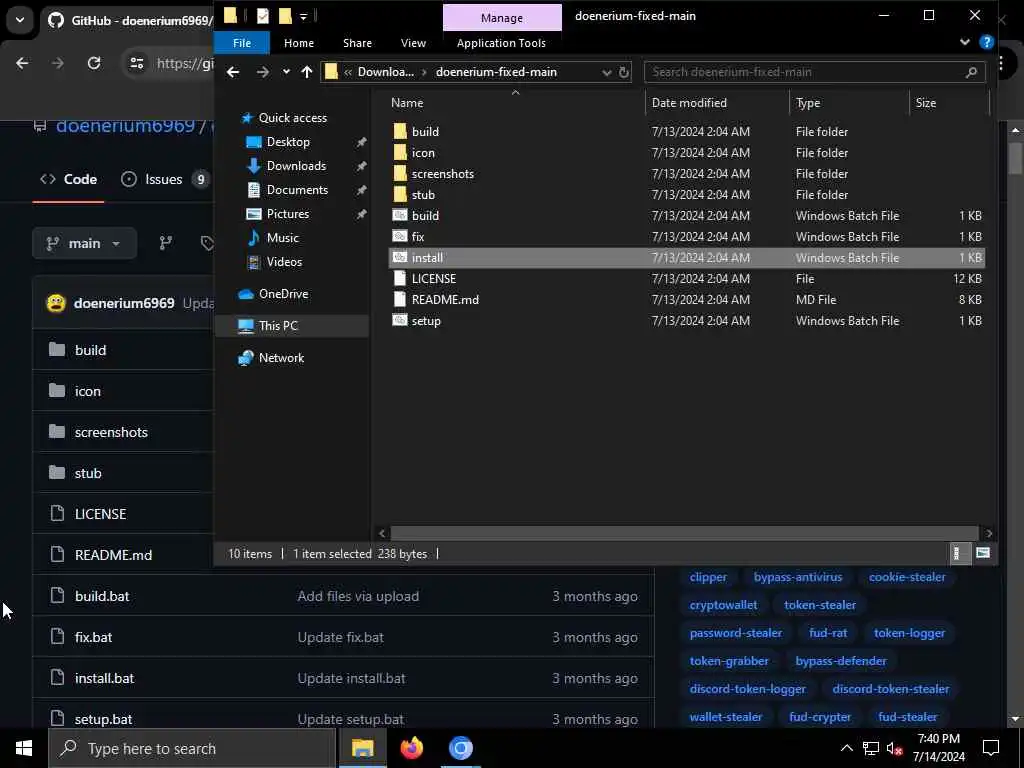Refresh the doenerium-fixed-main folder

pyautogui.click(x=624, y=72)
